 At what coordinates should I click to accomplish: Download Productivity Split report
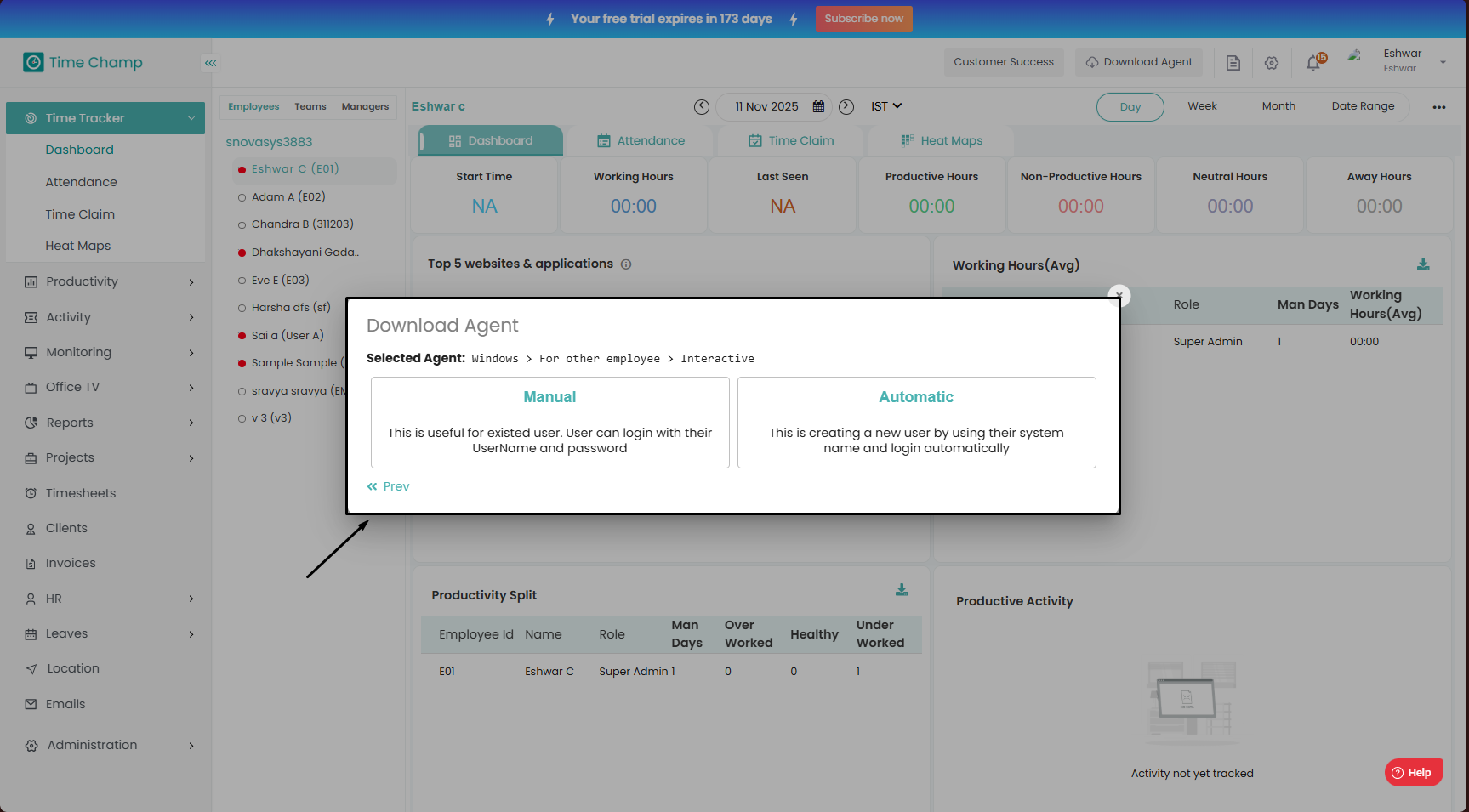coord(902,590)
